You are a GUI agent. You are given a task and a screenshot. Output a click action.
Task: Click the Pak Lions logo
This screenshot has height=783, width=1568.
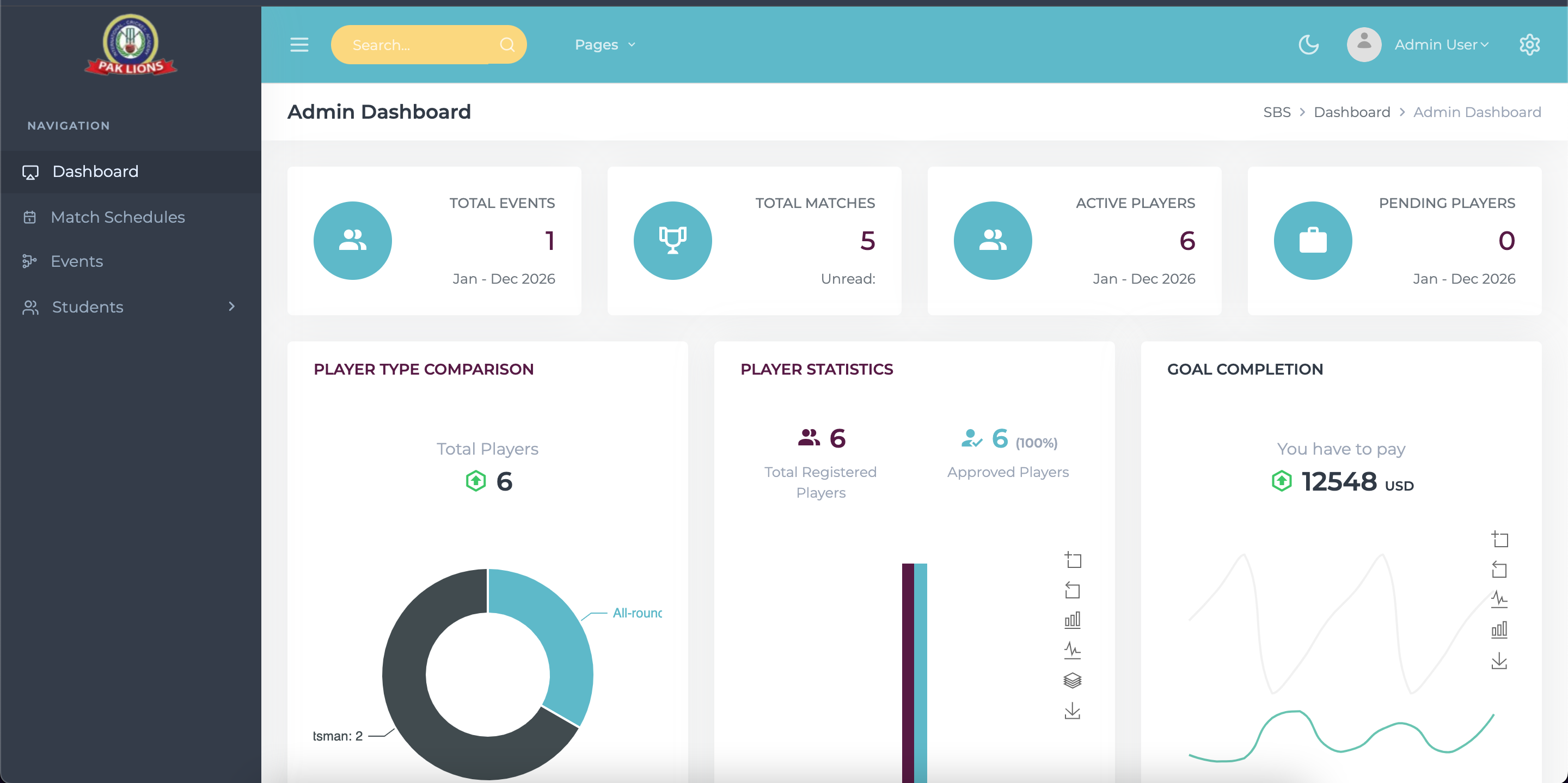point(130,45)
